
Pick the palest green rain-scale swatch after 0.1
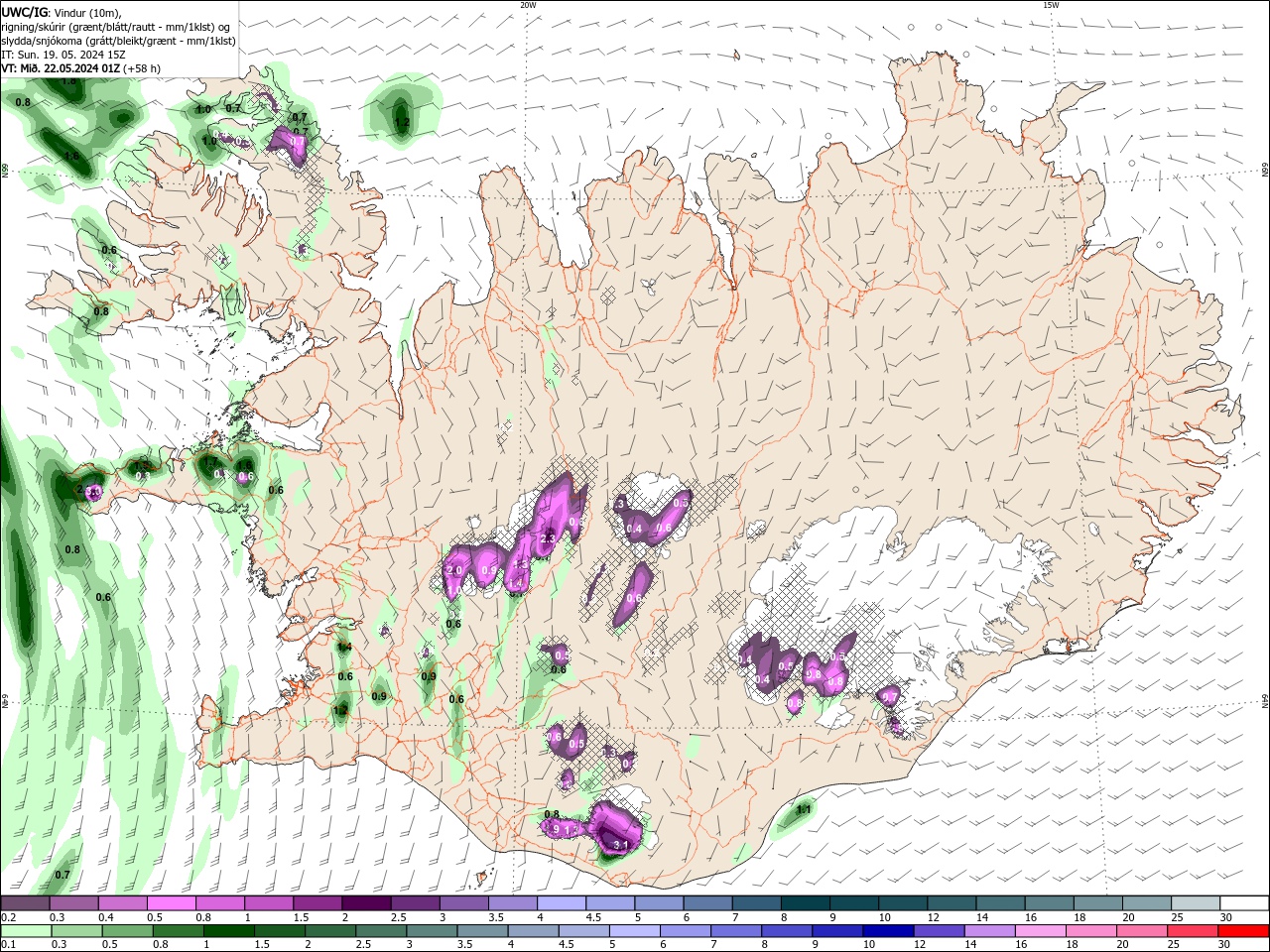point(26,931)
